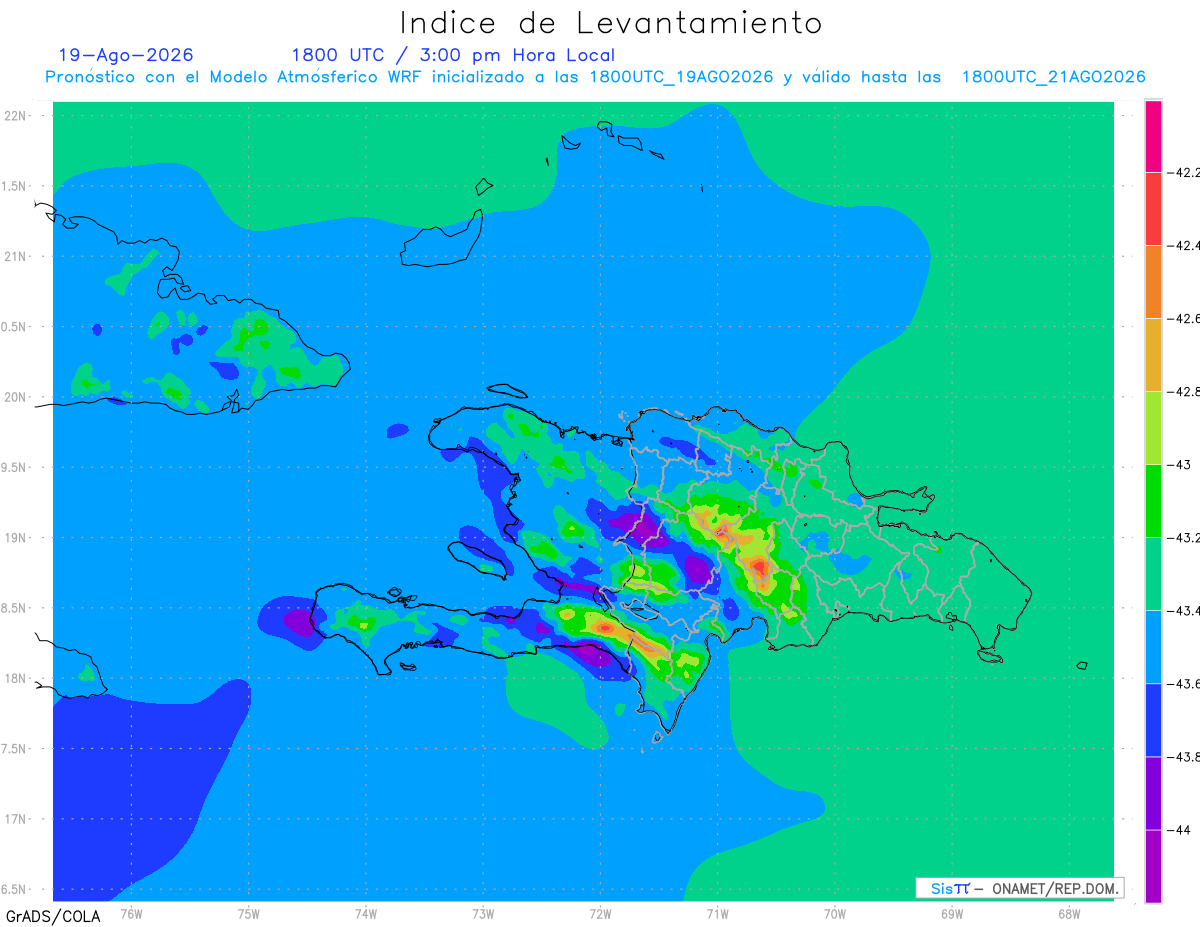Click the '-42.2' legend value

pyautogui.click(x=1185, y=173)
